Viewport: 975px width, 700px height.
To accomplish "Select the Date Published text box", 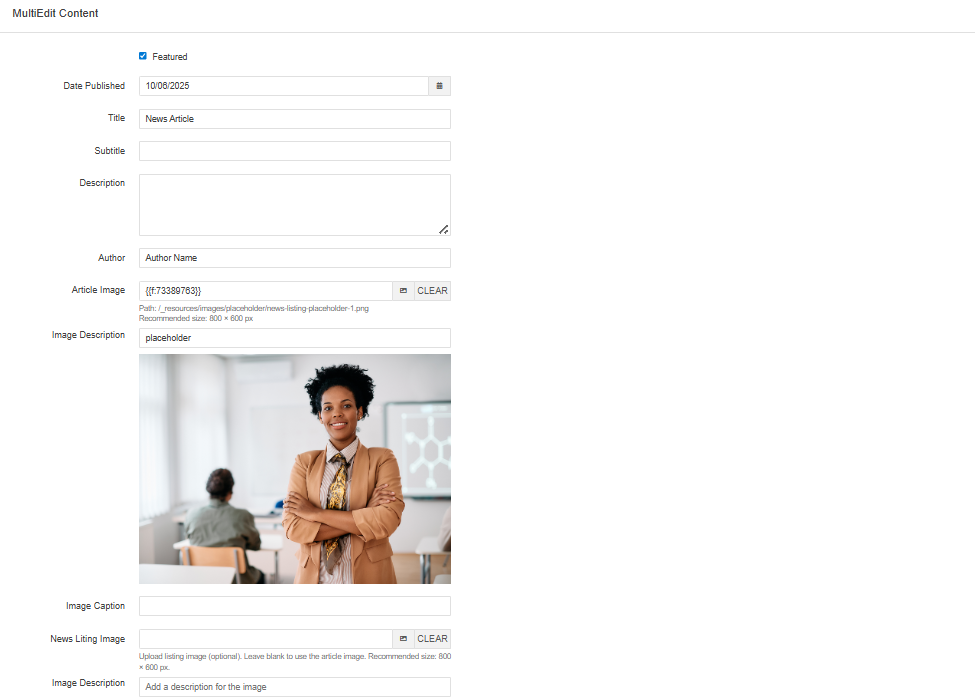I will point(283,86).
